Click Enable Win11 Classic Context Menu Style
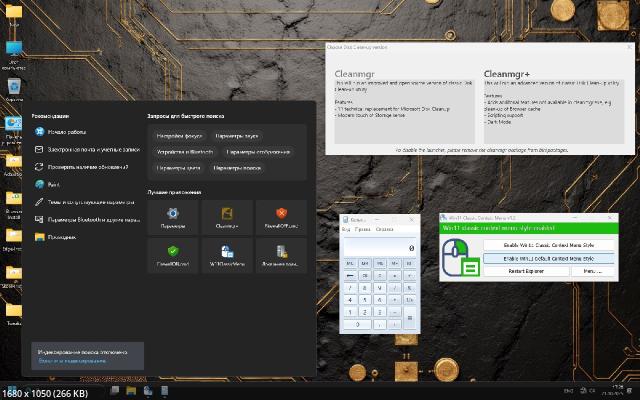Screen dimensions: 640x400 pos(548,244)
